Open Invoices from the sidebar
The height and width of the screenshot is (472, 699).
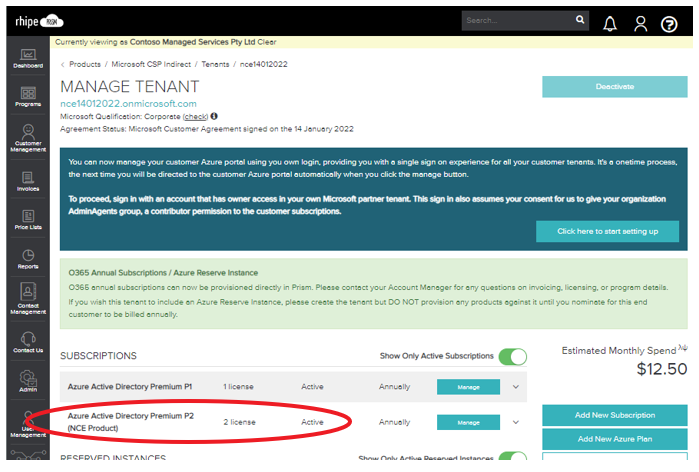28,181
